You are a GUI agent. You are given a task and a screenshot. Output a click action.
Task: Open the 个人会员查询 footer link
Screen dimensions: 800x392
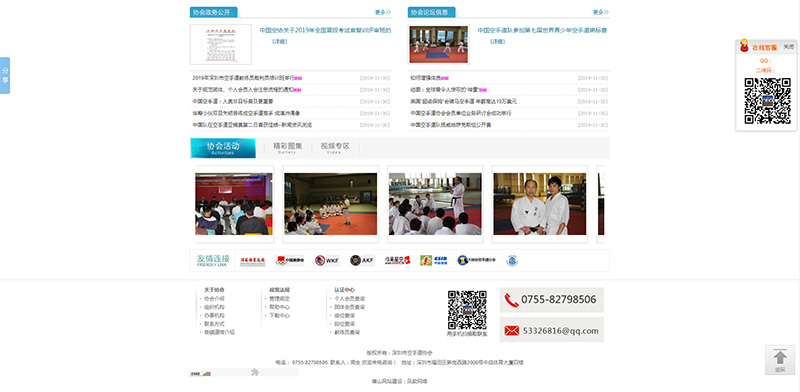[349, 299]
